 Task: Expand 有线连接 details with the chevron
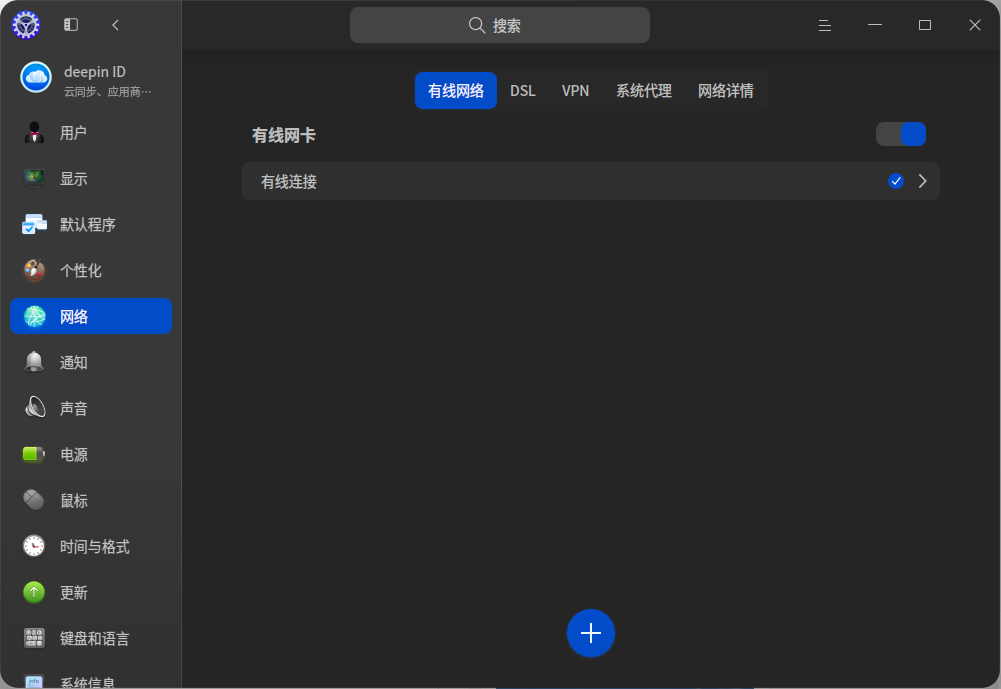[x=922, y=181]
